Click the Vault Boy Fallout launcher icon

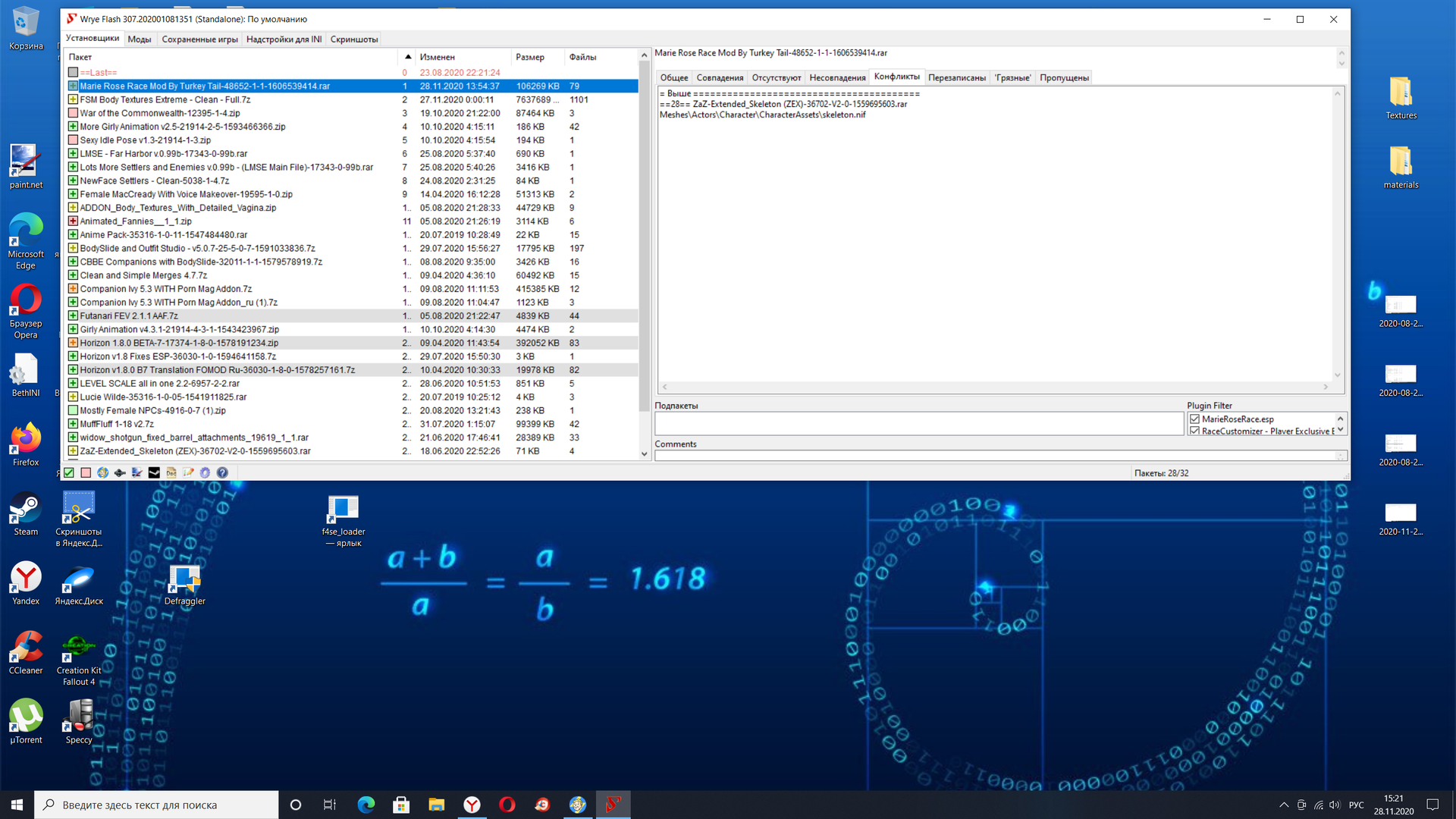coord(103,472)
